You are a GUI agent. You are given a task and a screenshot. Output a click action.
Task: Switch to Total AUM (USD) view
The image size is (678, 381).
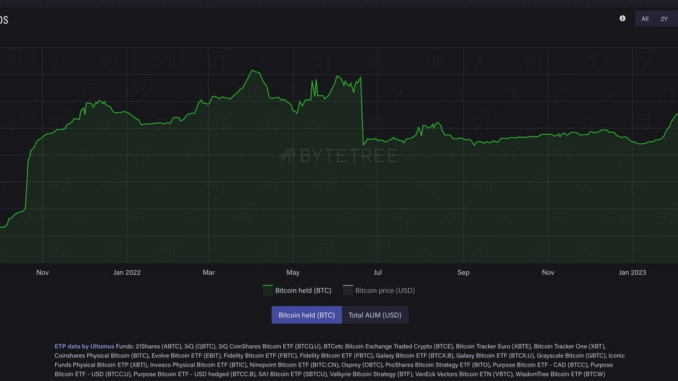[375, 315]
